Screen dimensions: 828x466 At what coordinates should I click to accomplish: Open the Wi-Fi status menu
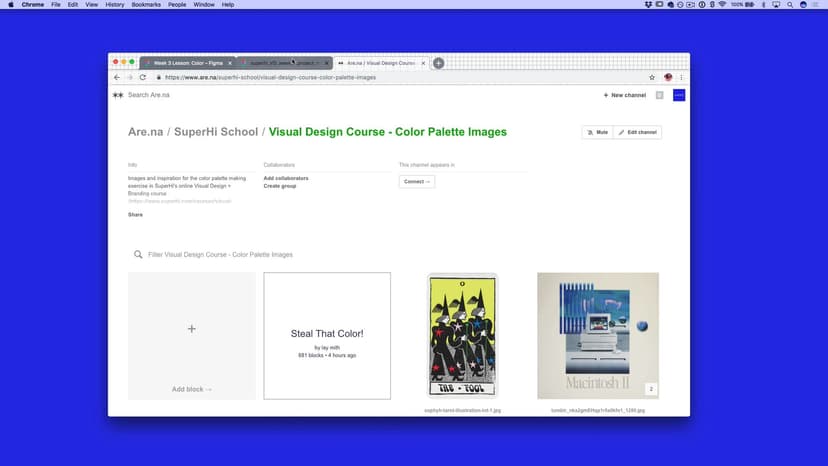click(x=722, y=4)
